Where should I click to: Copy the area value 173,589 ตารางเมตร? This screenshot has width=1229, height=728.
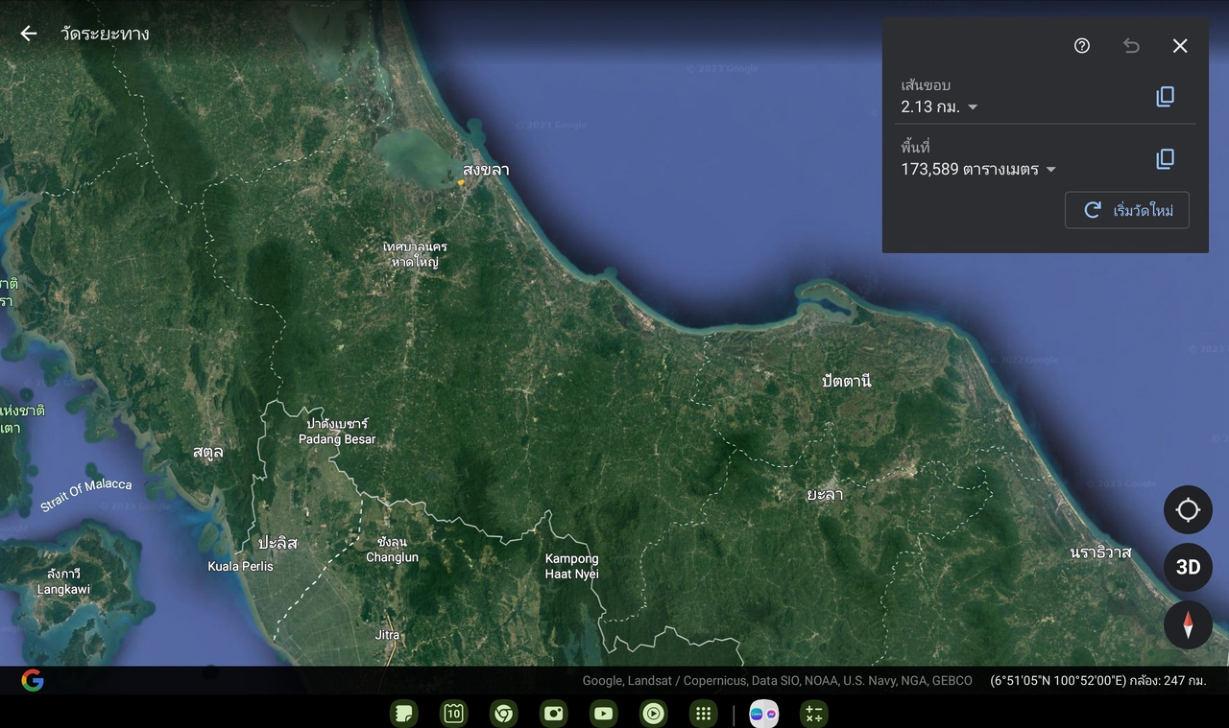1165,159
